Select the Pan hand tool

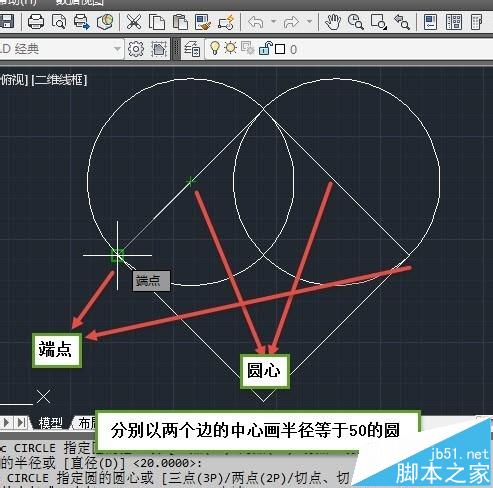[x=333, y=22]
